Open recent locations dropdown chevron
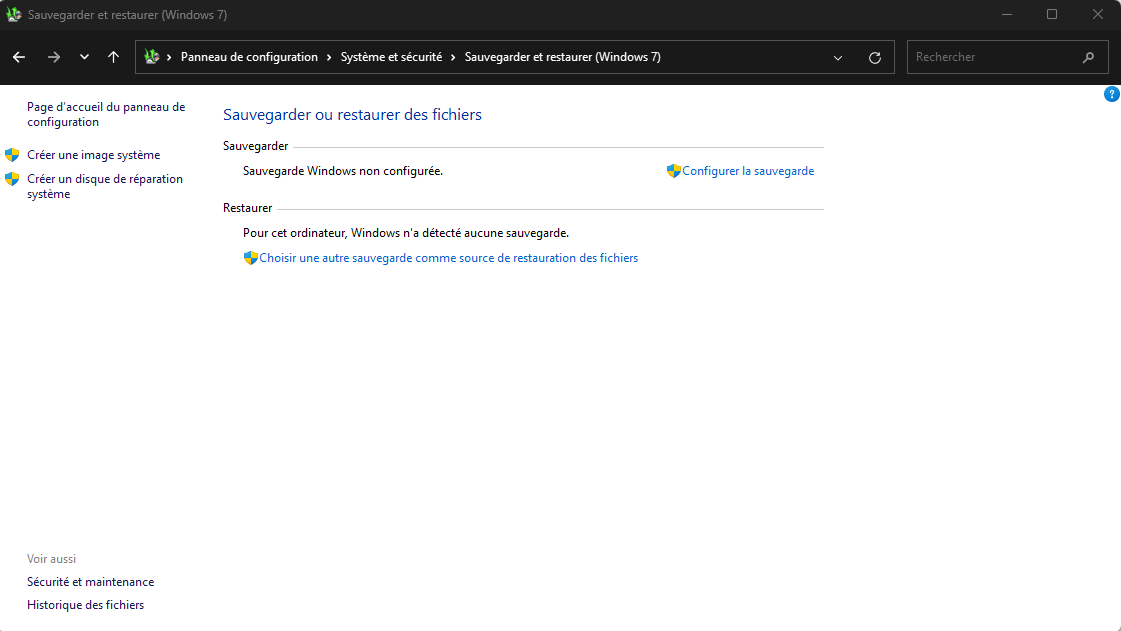Viewport: 1121px width, 631px height. [x=84, y=57]
